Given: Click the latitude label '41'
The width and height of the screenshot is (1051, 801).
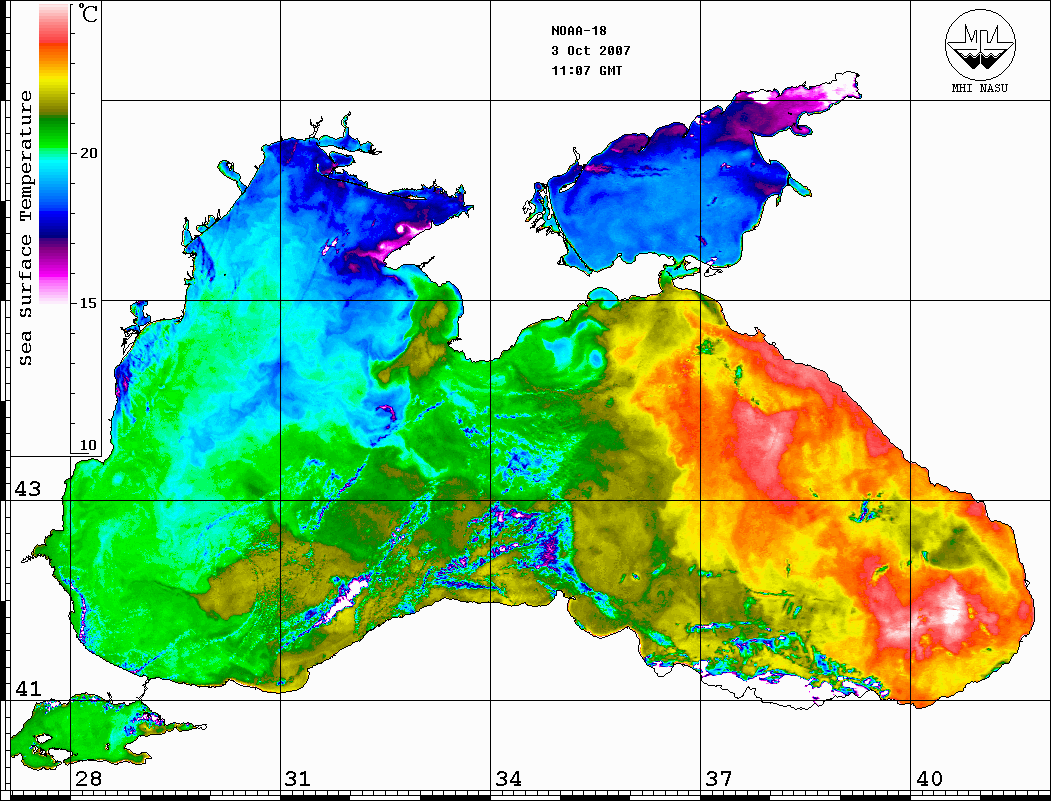Looking at the screenshot, I should (x=28, y=689).
